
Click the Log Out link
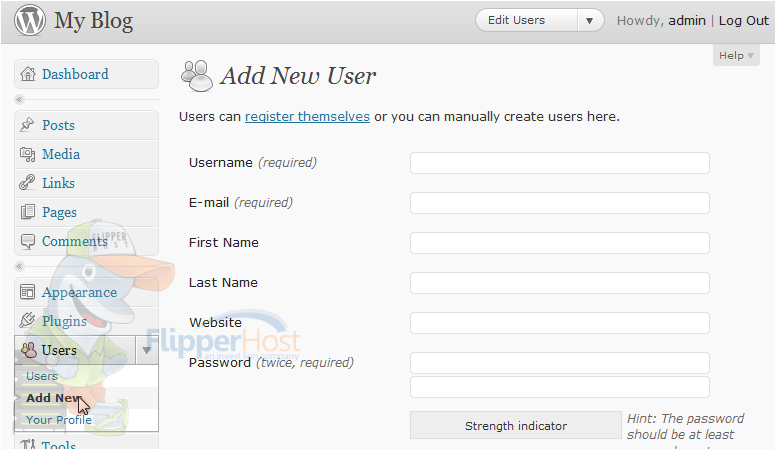743,21
